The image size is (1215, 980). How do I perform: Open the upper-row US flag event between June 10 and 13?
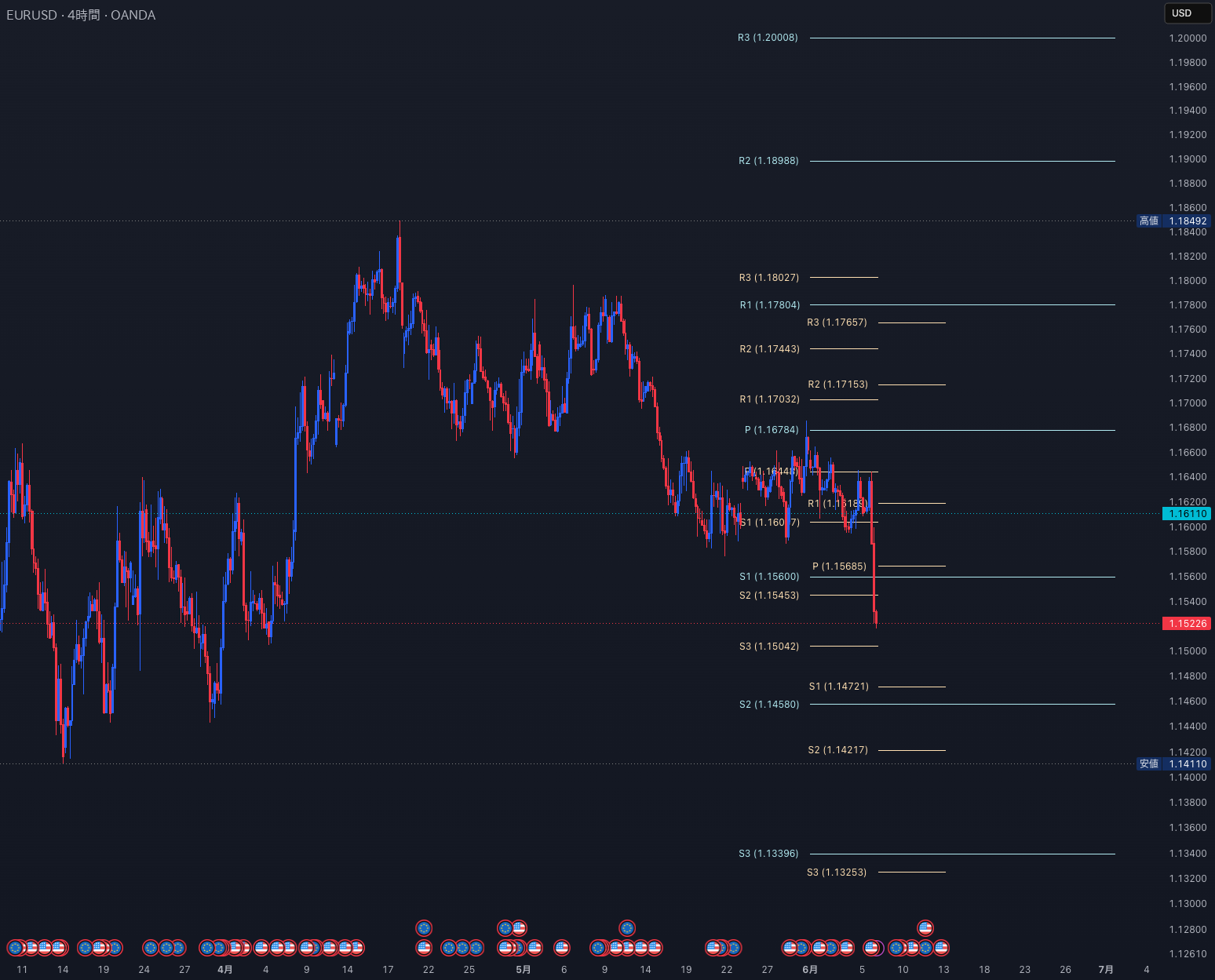(925, 928)
